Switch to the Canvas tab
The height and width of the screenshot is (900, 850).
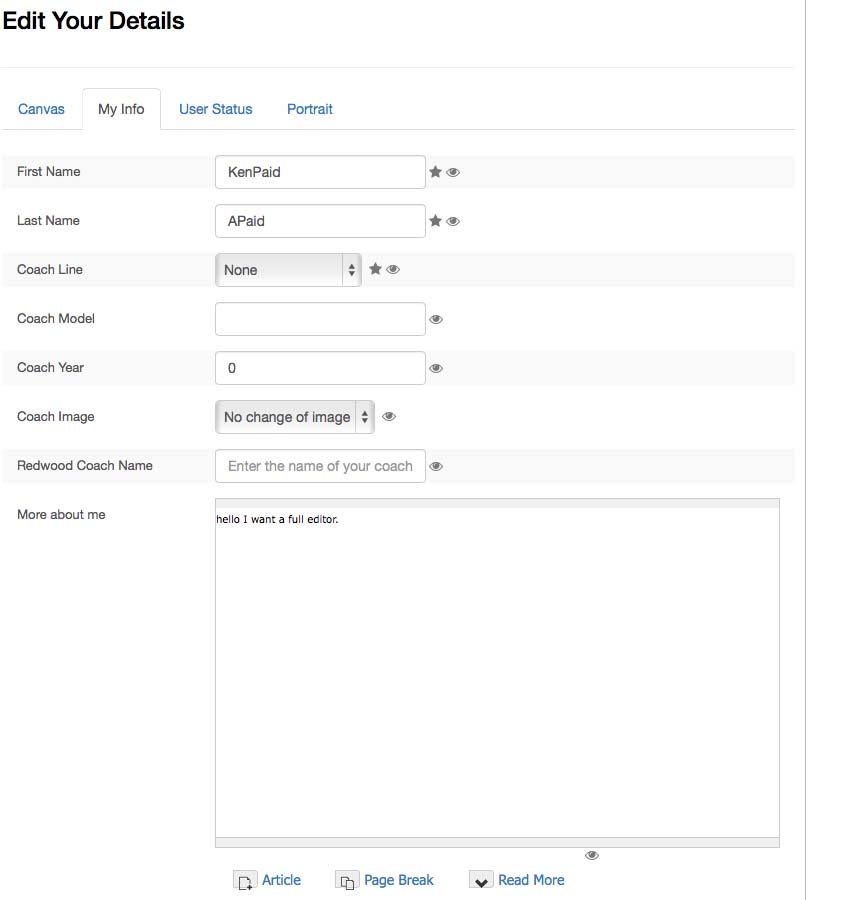pos(41,109)
